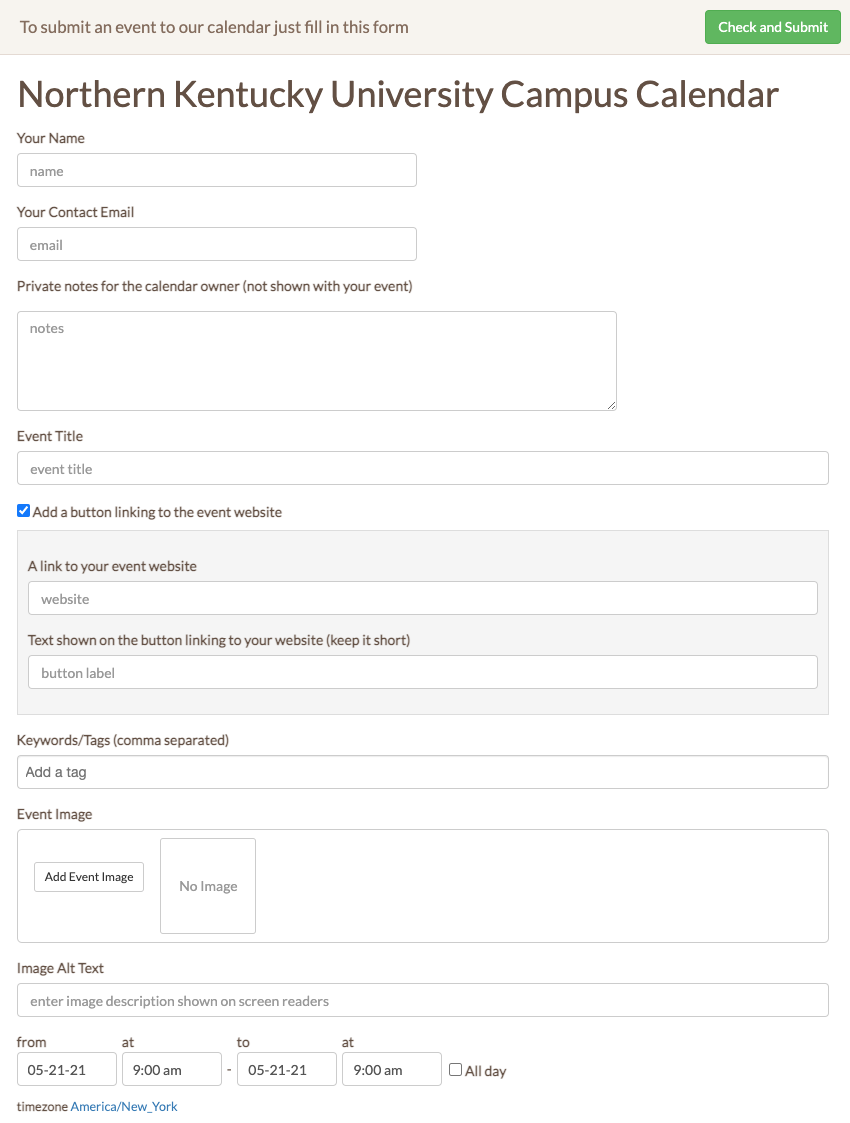850x1123 pixels.
Task: Focus the Event Title field
Action: [x=422, y=468]
